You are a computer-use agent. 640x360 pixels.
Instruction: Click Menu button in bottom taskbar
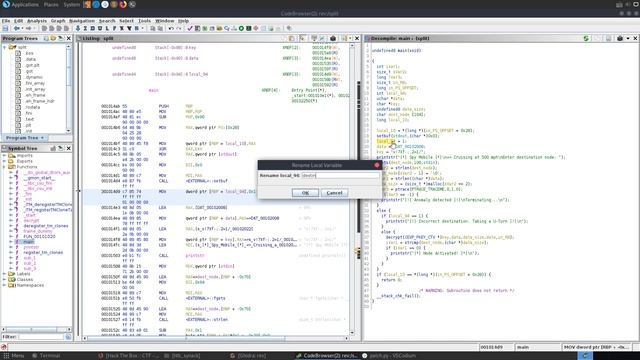(x=14, y=356)
